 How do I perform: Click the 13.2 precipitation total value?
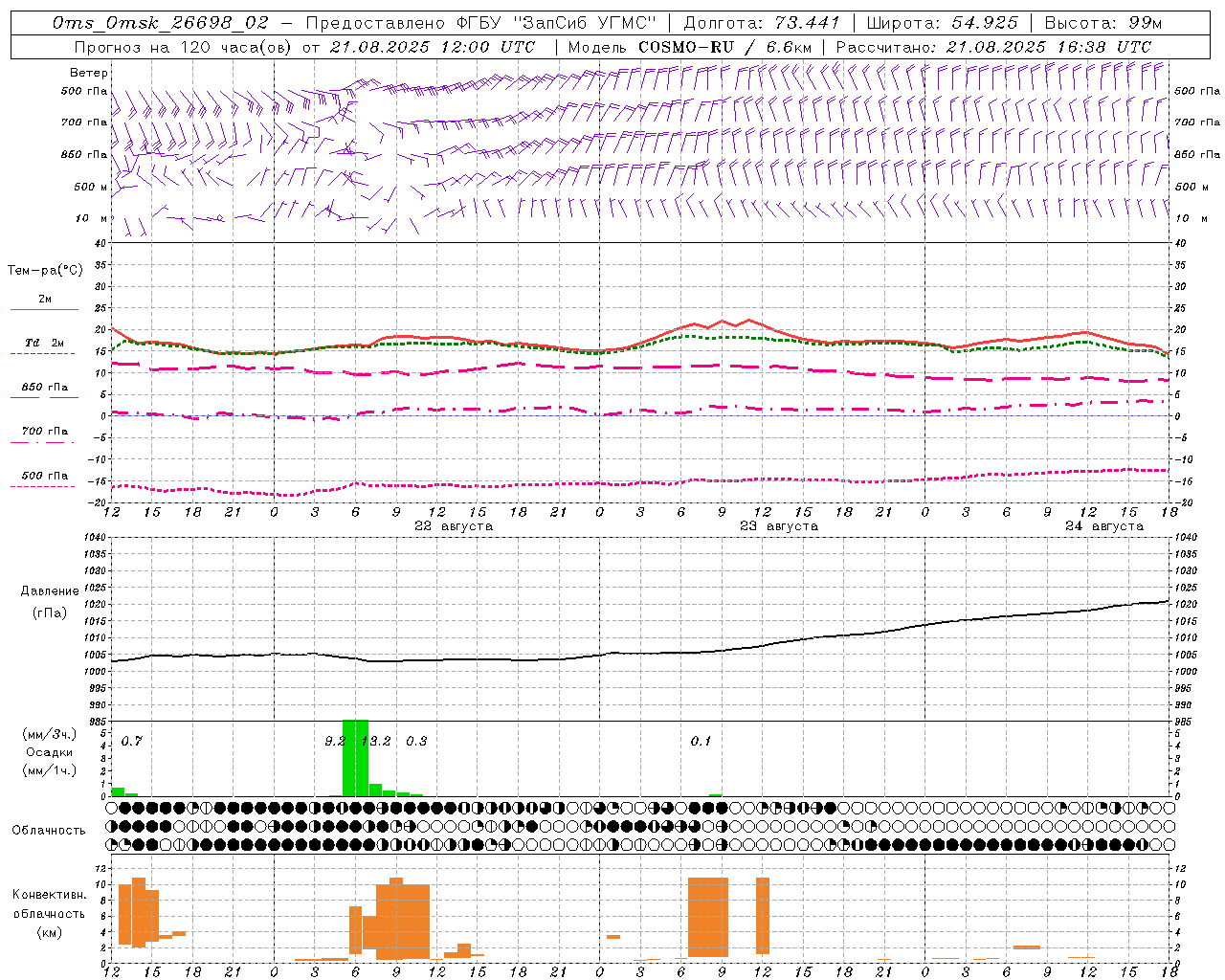click(376, 742)
